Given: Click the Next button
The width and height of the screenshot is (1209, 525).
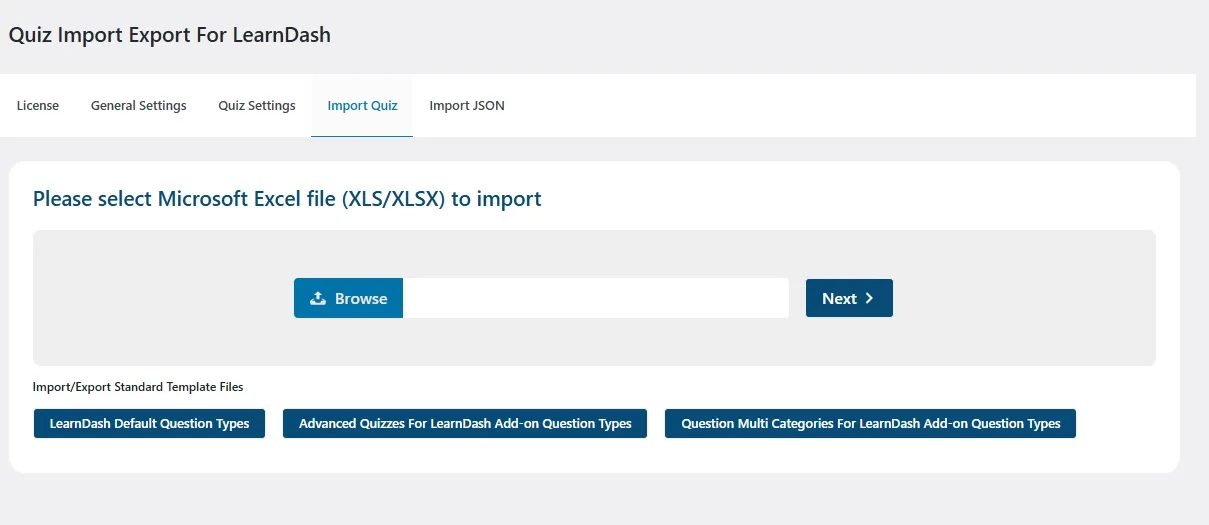Looking at the screenshot, I should pos(849,298).
